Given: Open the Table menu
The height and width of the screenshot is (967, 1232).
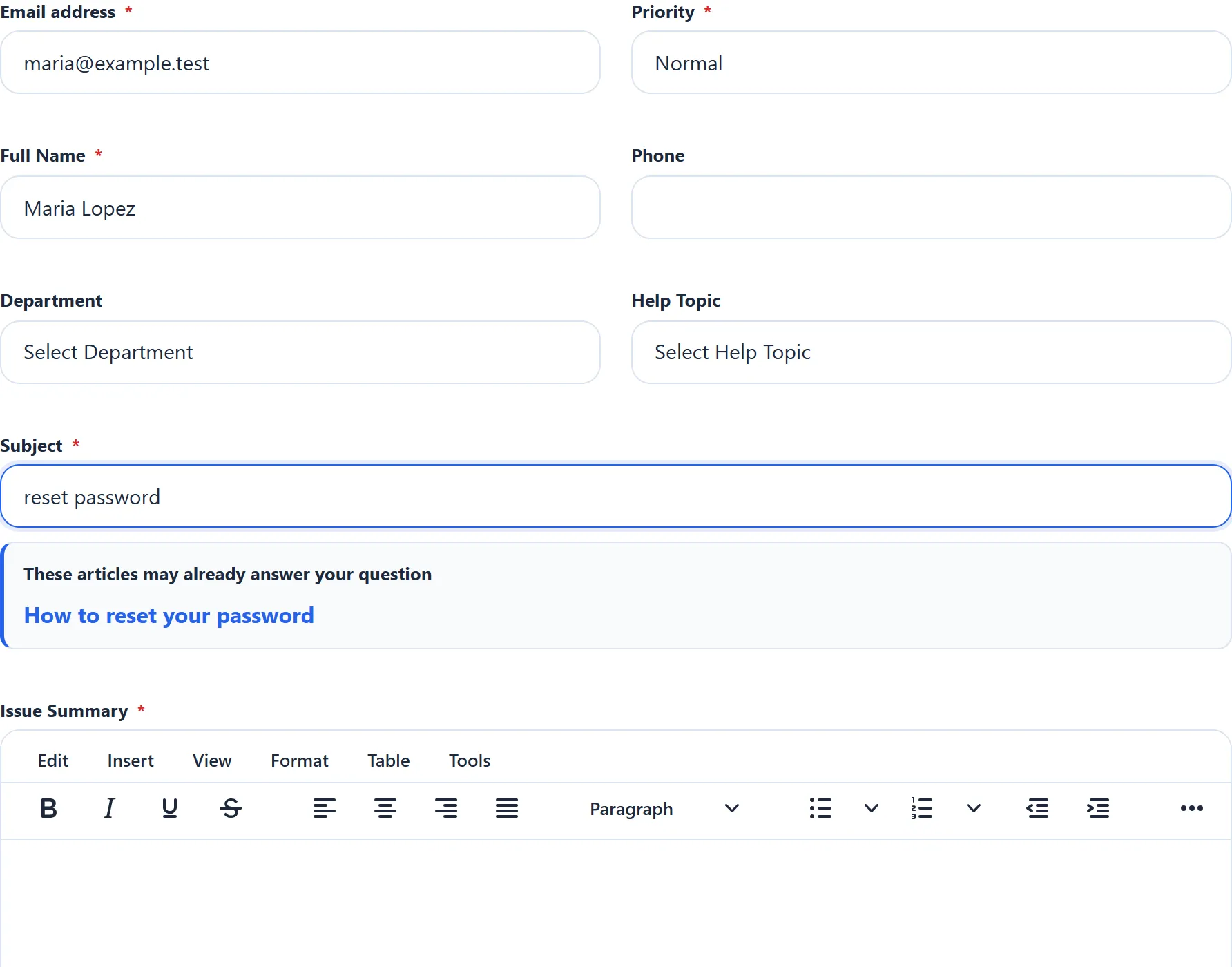Looking at the screenshot, I should pyautogui.click(x=389, y=760).
